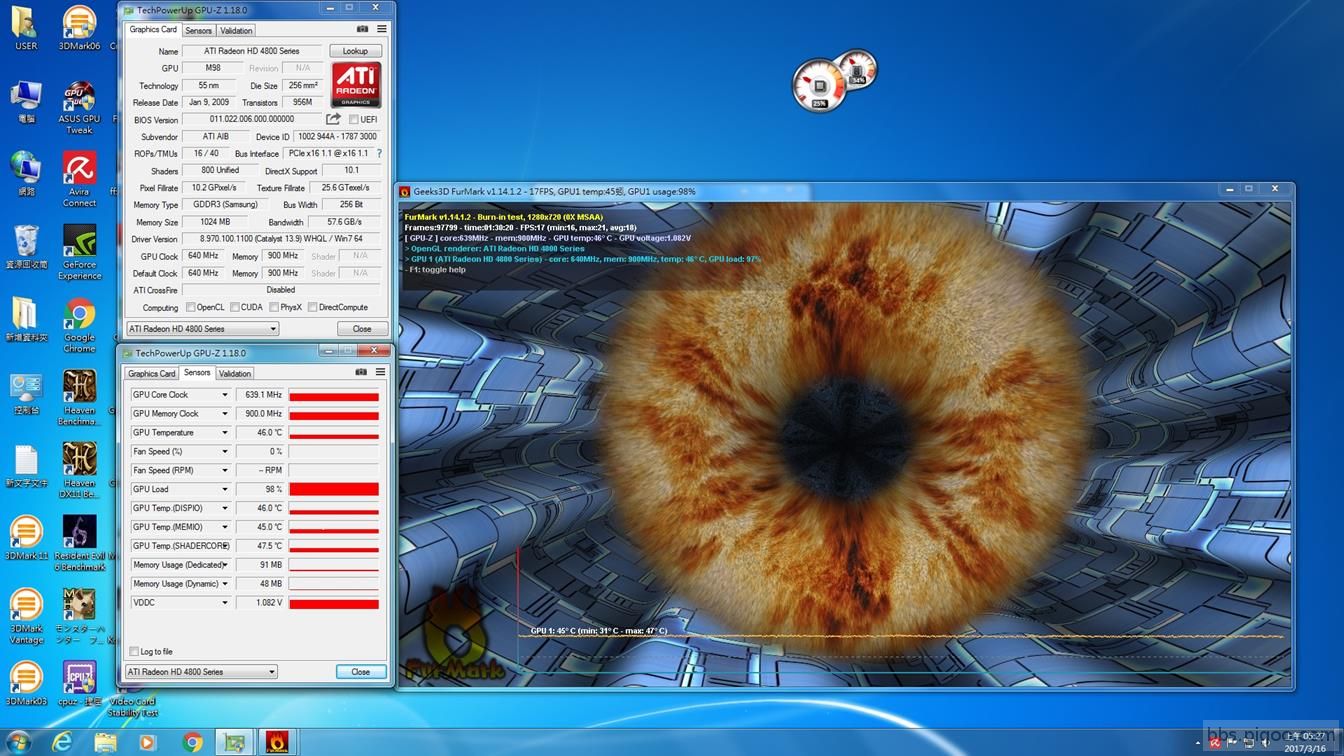Screen dimensions: 1344x756
Task: Open the GPU selector dropdown in the Graphics Card window
Action: tap(202, 329)
